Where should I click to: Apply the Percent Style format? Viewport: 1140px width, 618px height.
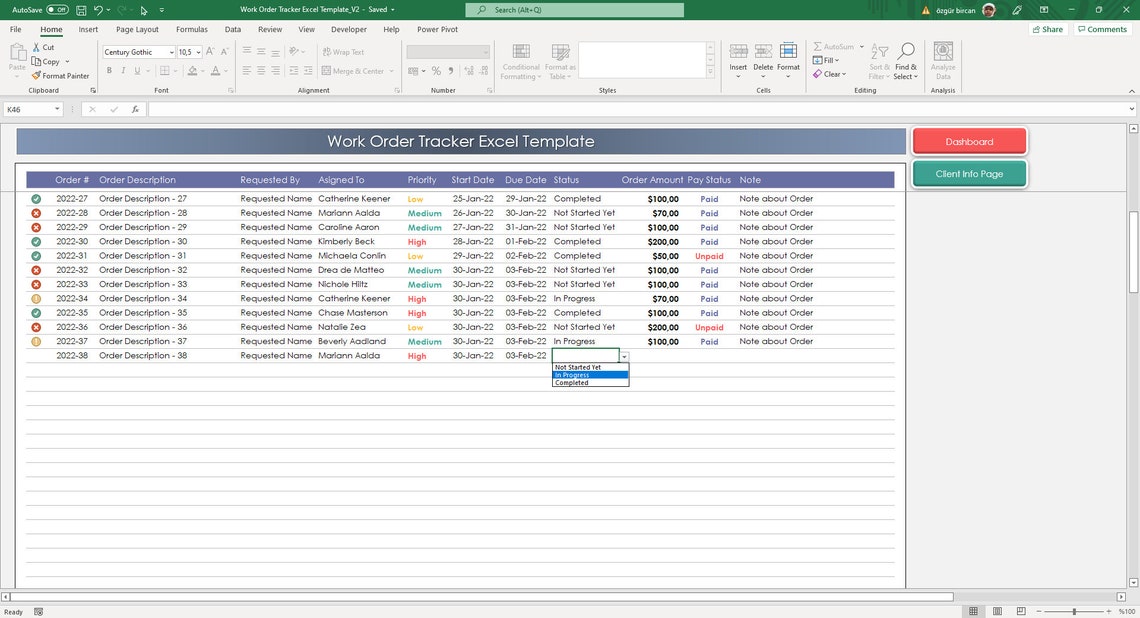437,71
